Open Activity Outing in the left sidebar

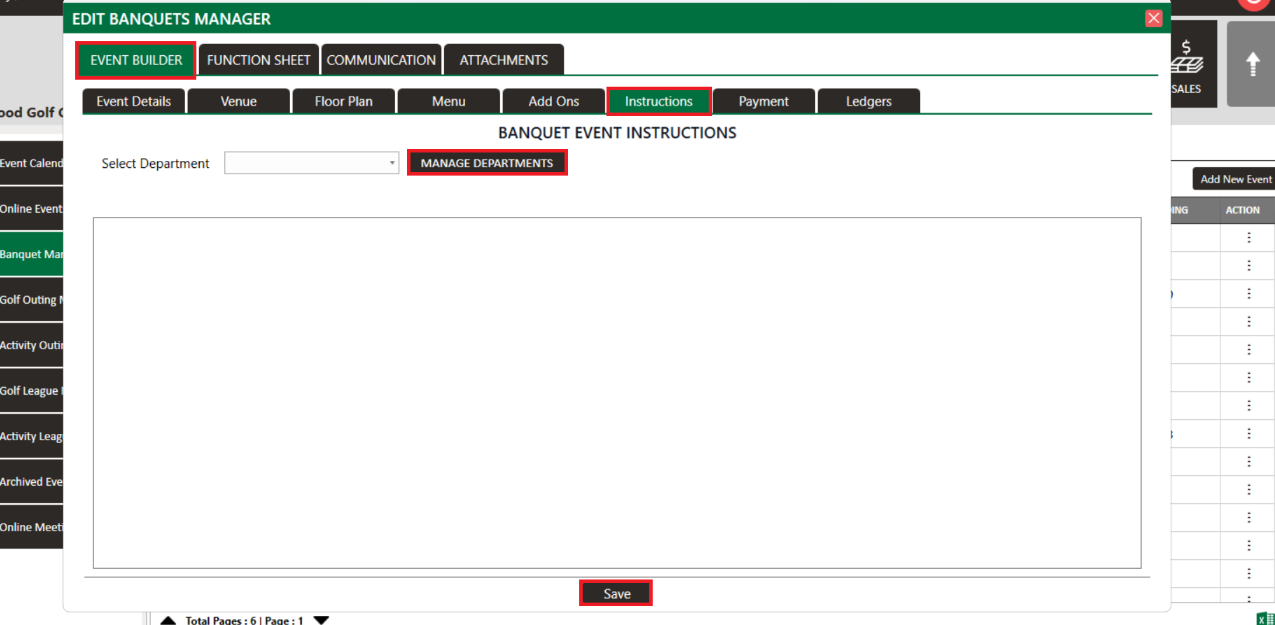(x=31, y=345)
